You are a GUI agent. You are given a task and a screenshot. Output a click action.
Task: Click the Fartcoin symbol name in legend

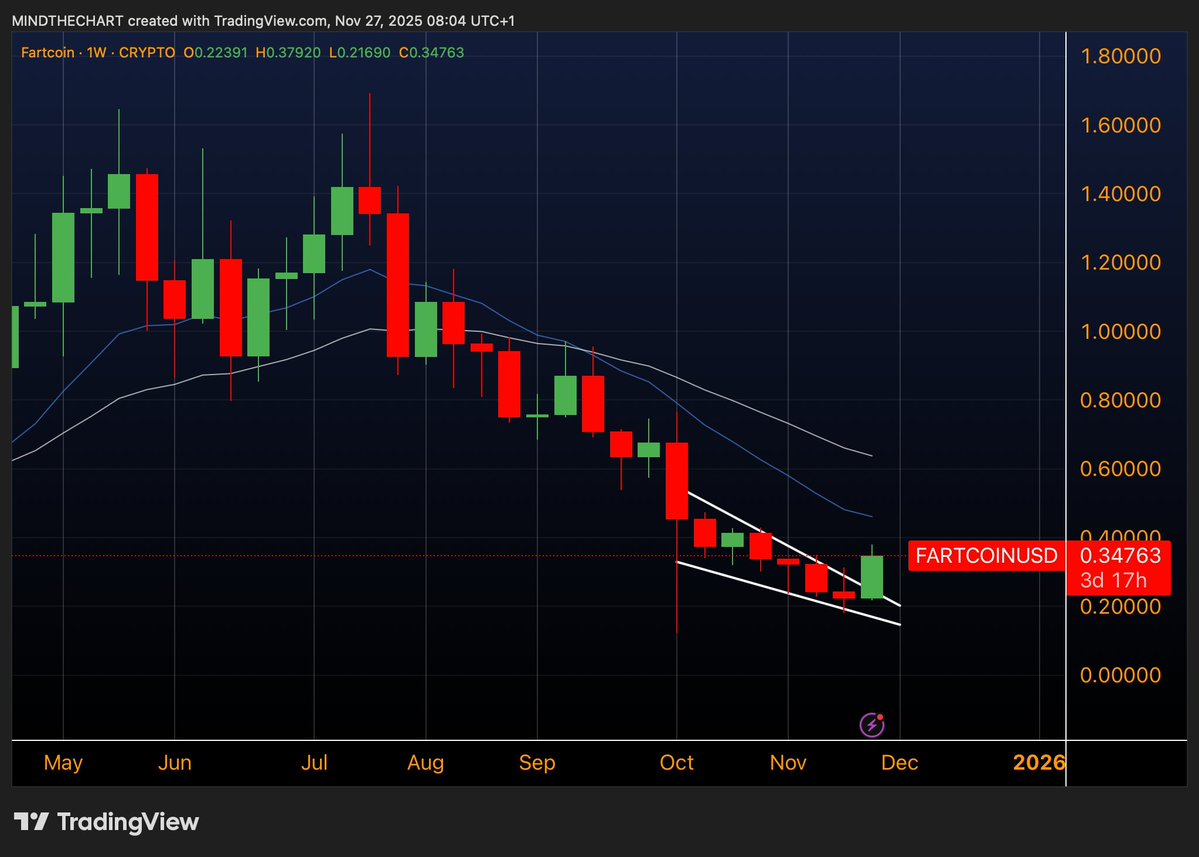point(47,53)
